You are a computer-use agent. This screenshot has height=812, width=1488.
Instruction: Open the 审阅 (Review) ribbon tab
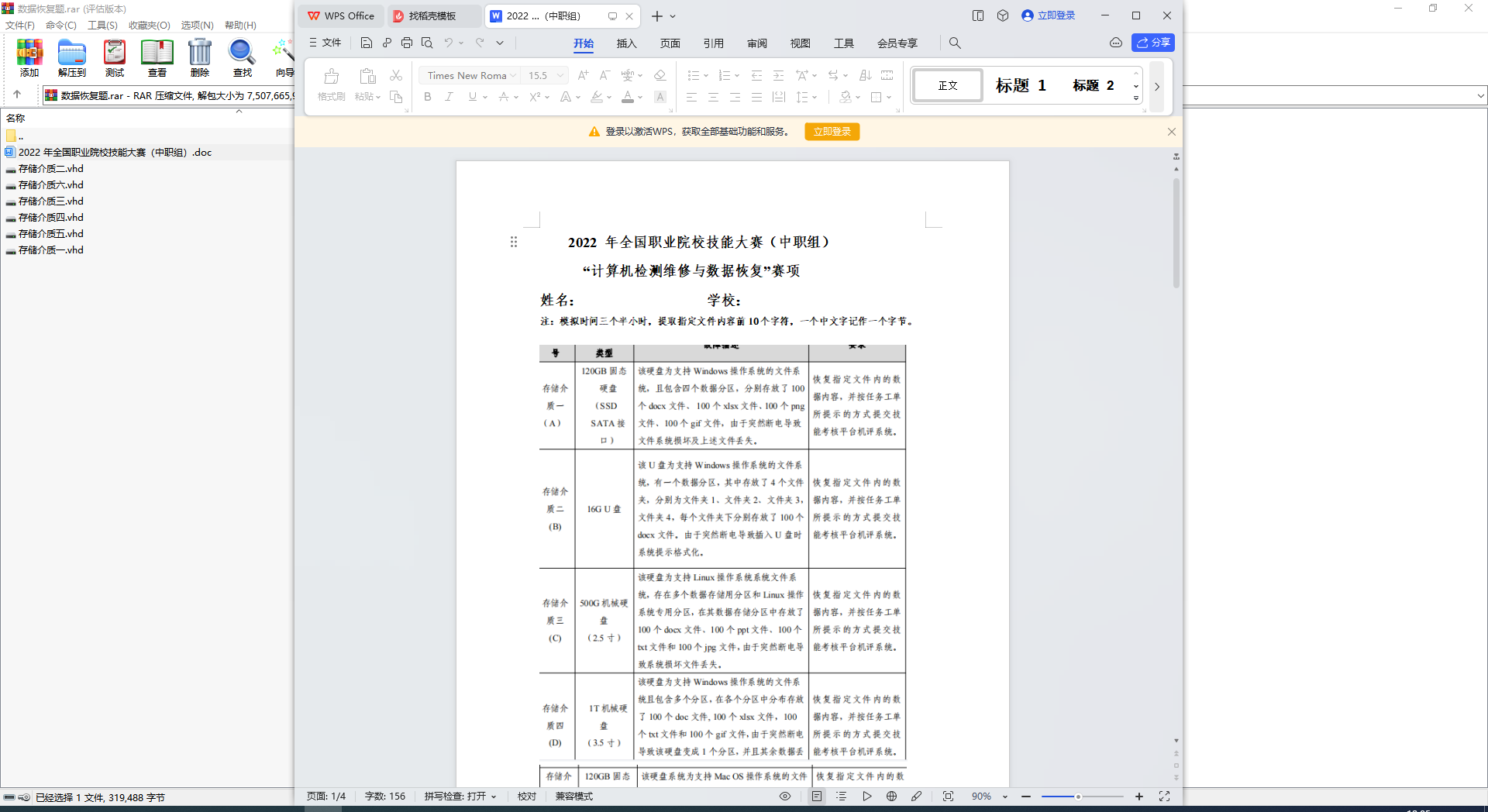tap(756, 43)
